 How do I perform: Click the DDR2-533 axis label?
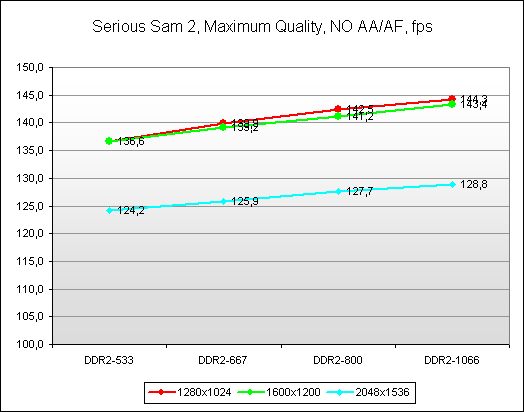coord(109,360)
